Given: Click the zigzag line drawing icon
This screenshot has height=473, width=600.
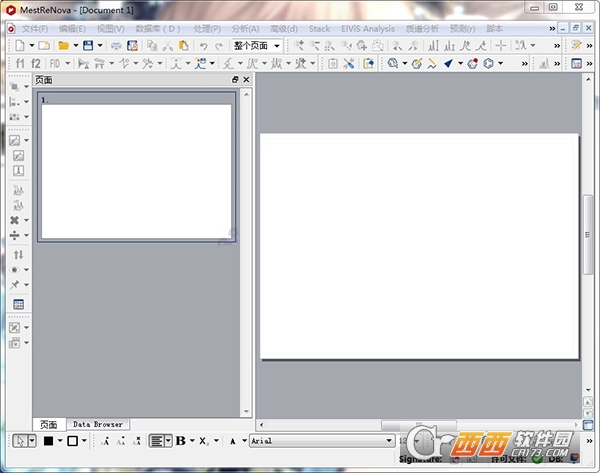Looking at the screenshot, I should (432, 64).
